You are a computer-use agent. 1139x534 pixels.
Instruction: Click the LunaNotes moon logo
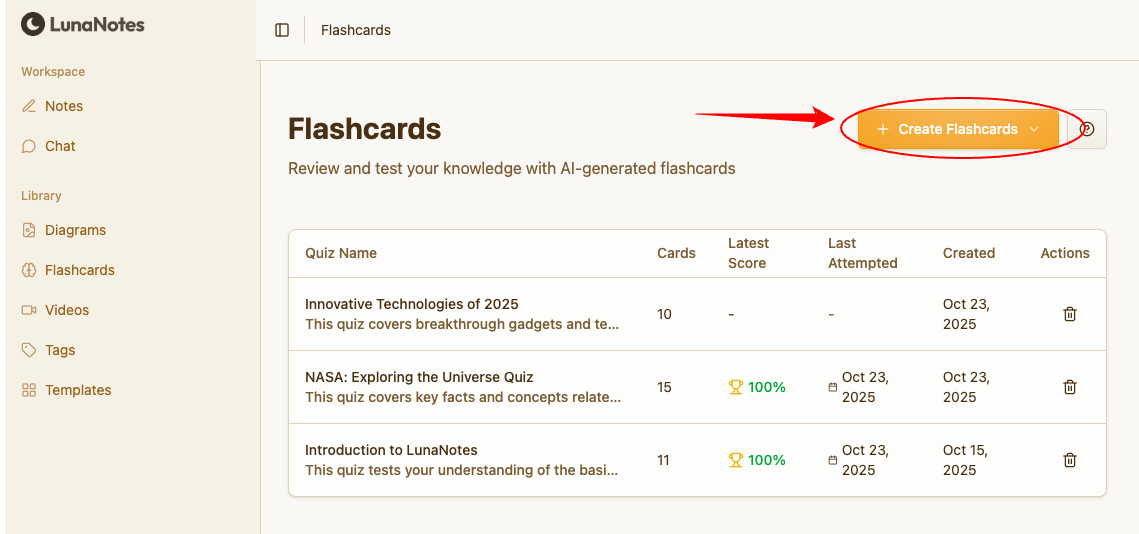point(33,24)
